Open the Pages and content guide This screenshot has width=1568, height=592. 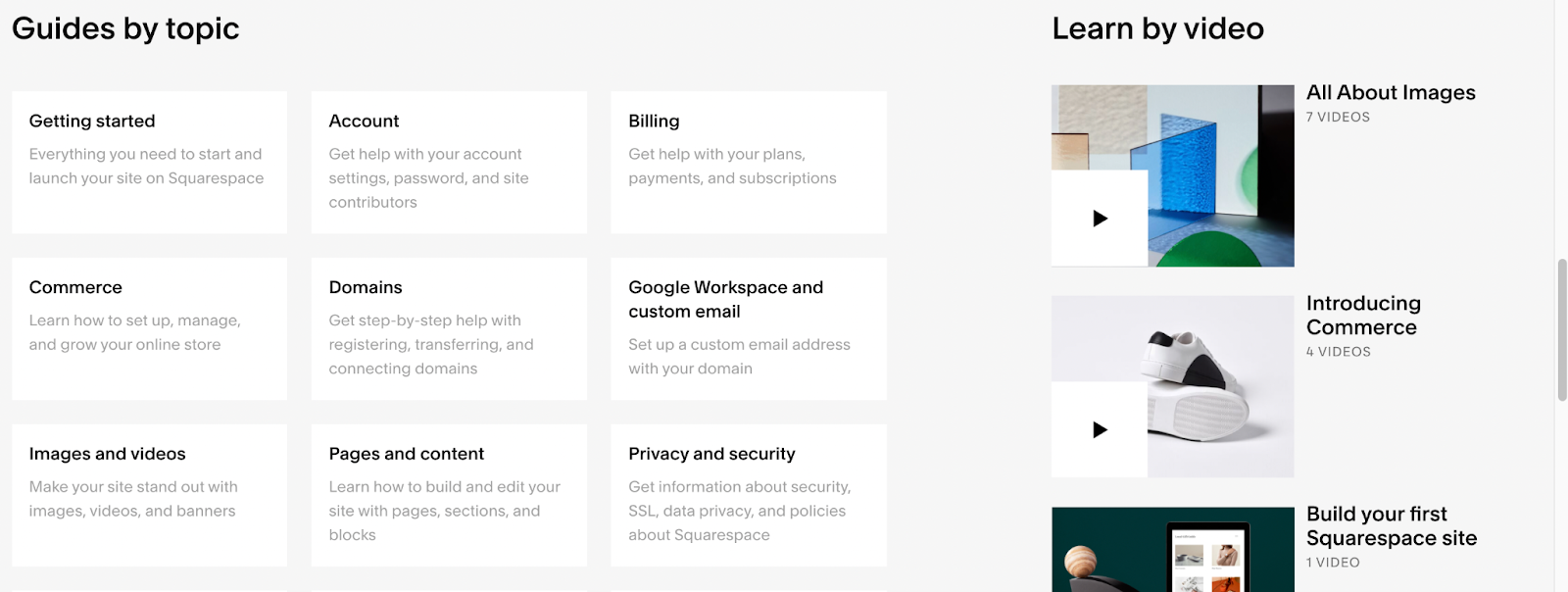click(x=449, y=495)
